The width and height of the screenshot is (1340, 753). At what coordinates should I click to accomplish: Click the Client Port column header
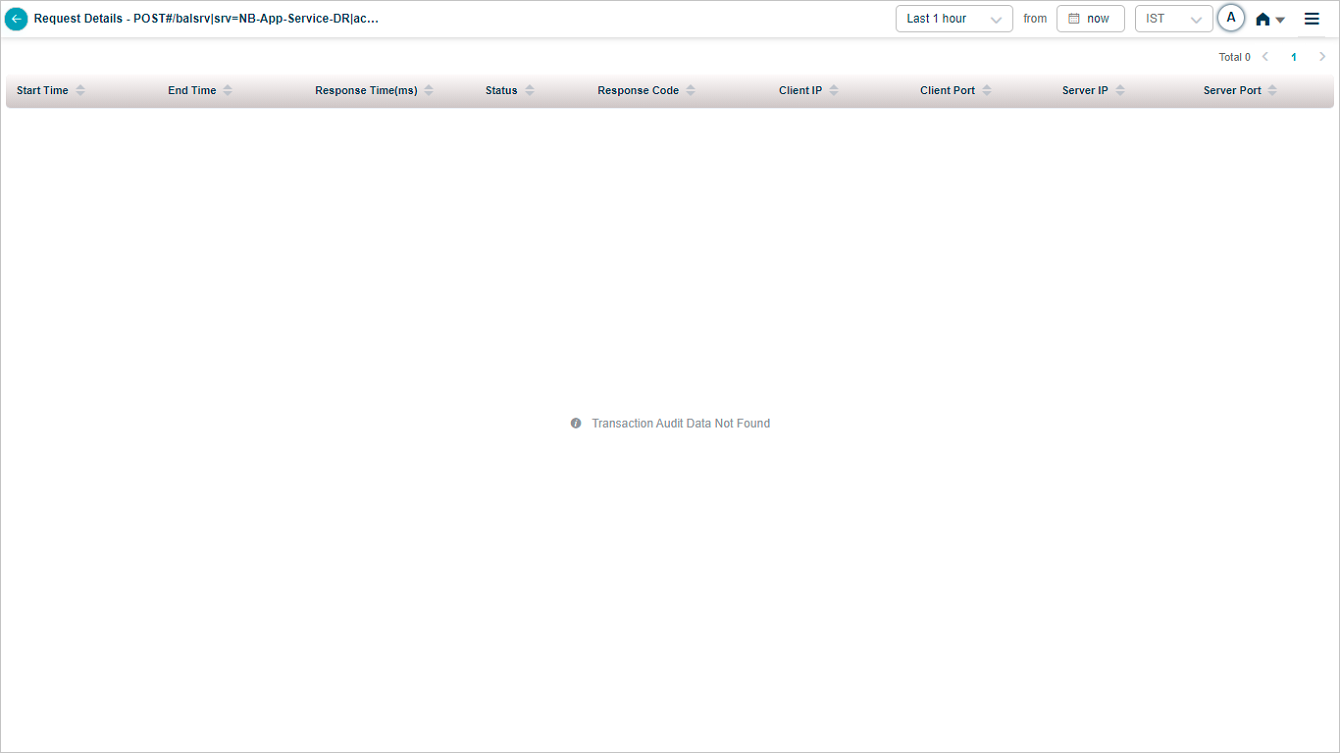point(947,91)
